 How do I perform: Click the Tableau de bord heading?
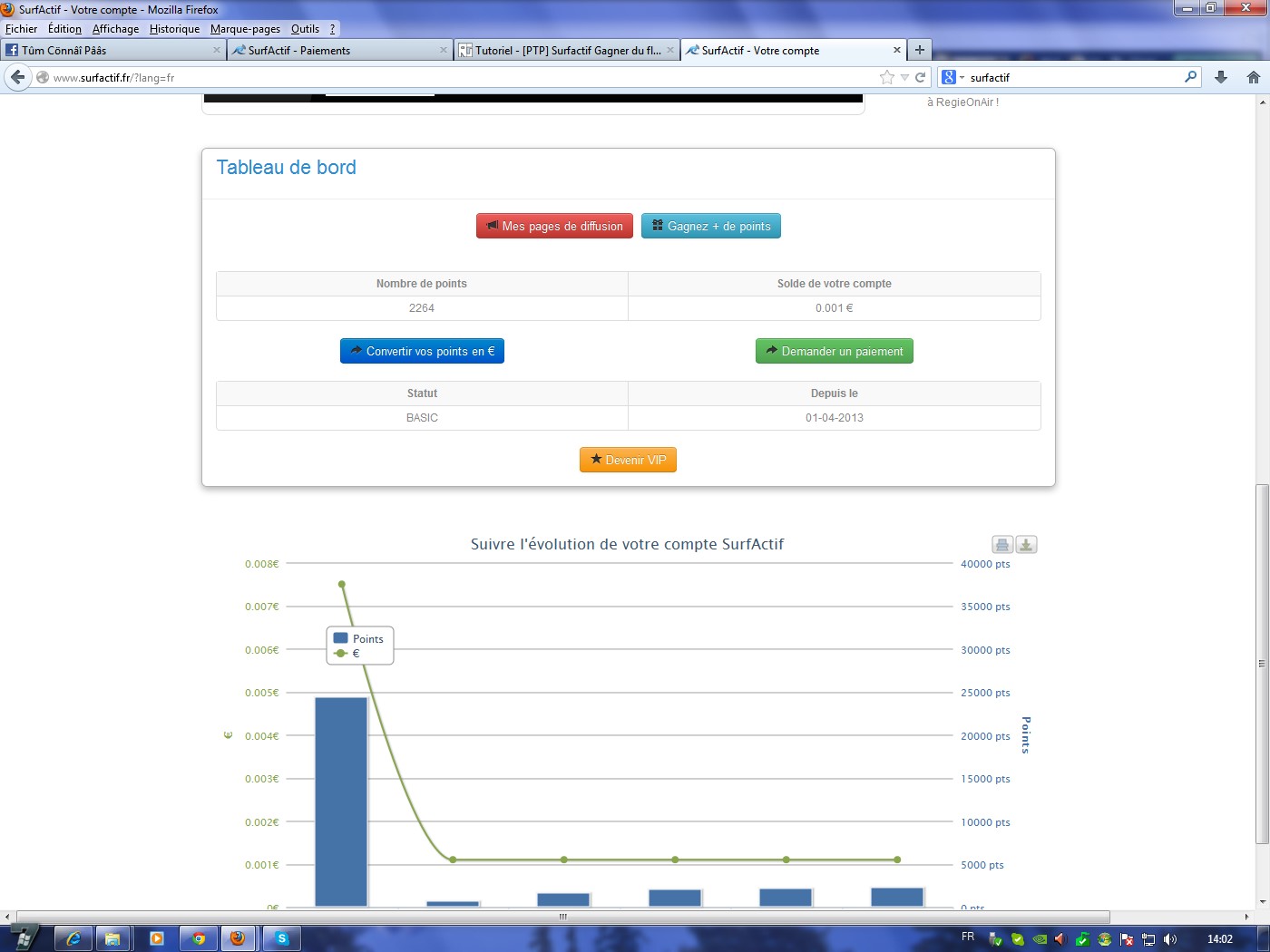286,167
